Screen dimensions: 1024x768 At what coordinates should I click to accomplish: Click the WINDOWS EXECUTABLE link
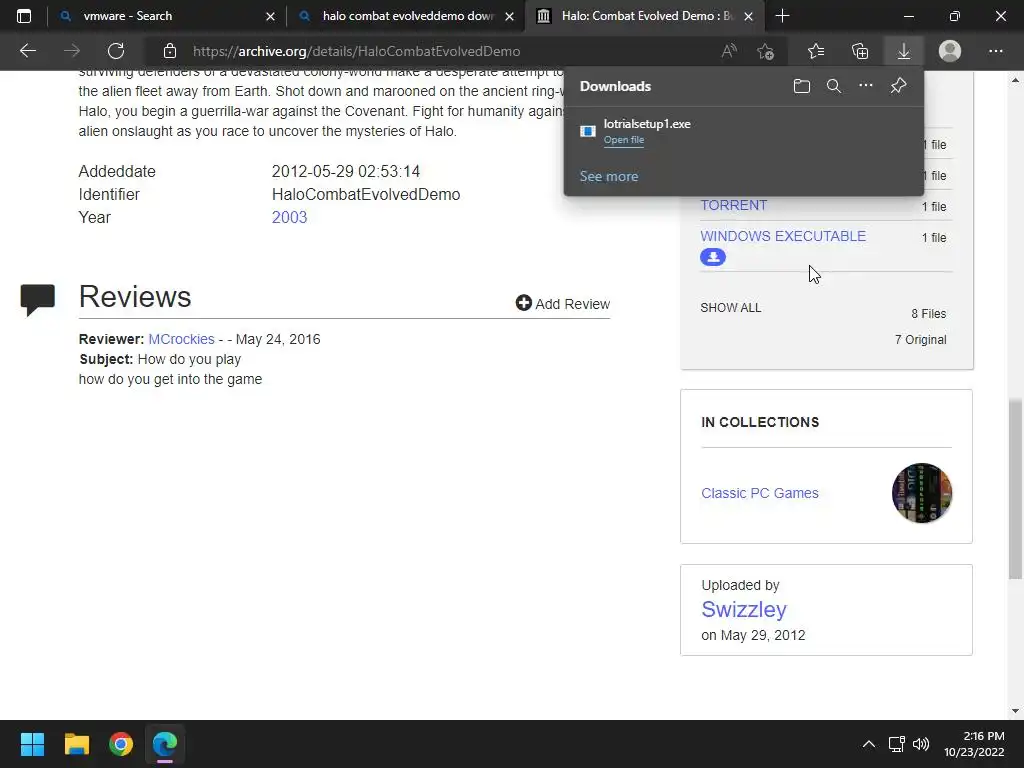pyautogui.click(x=783, y=236)
